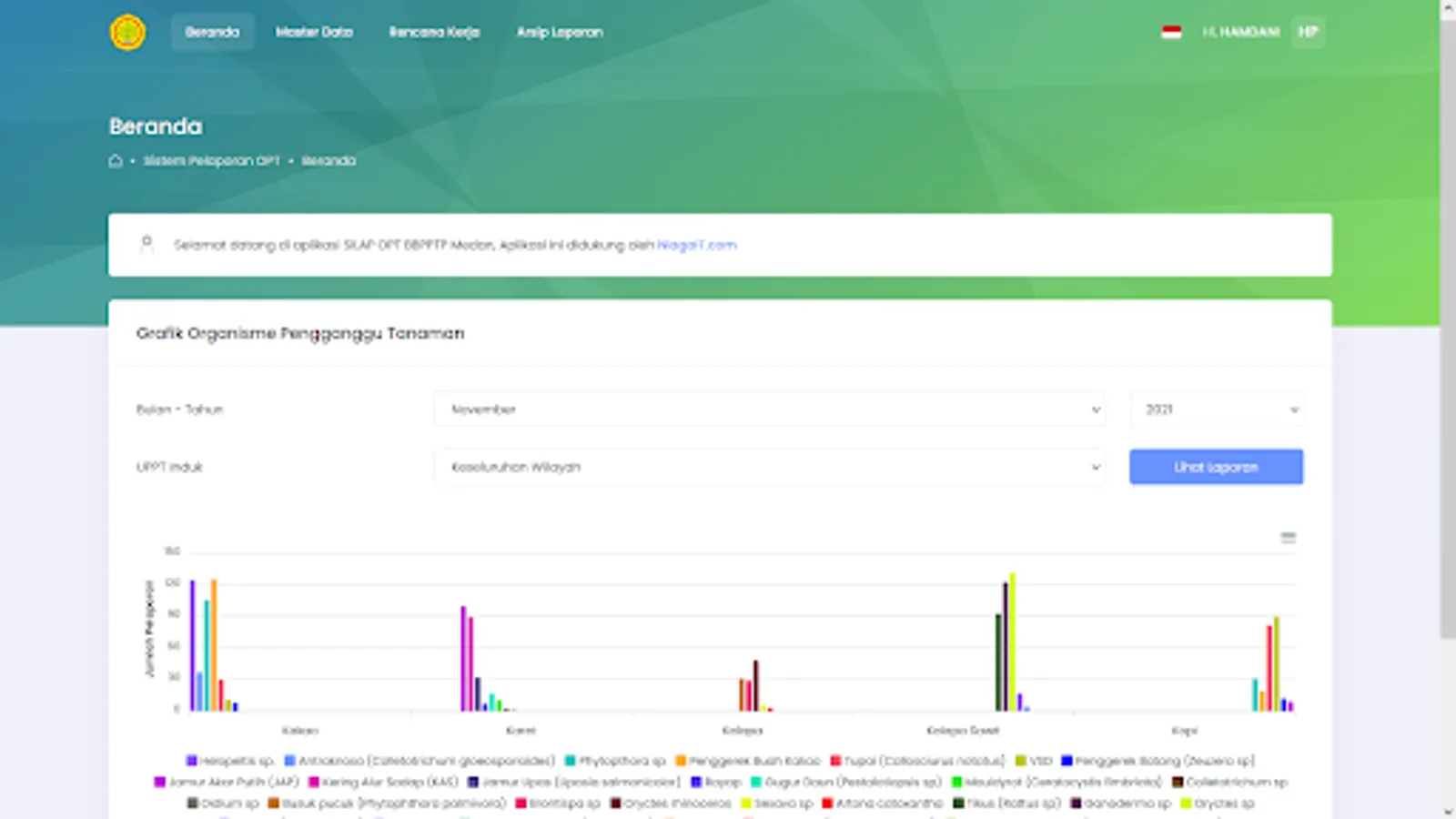The image size is (1456, 819).
Task: Follow the NiagaIT.com link
Action: [697, 245]
